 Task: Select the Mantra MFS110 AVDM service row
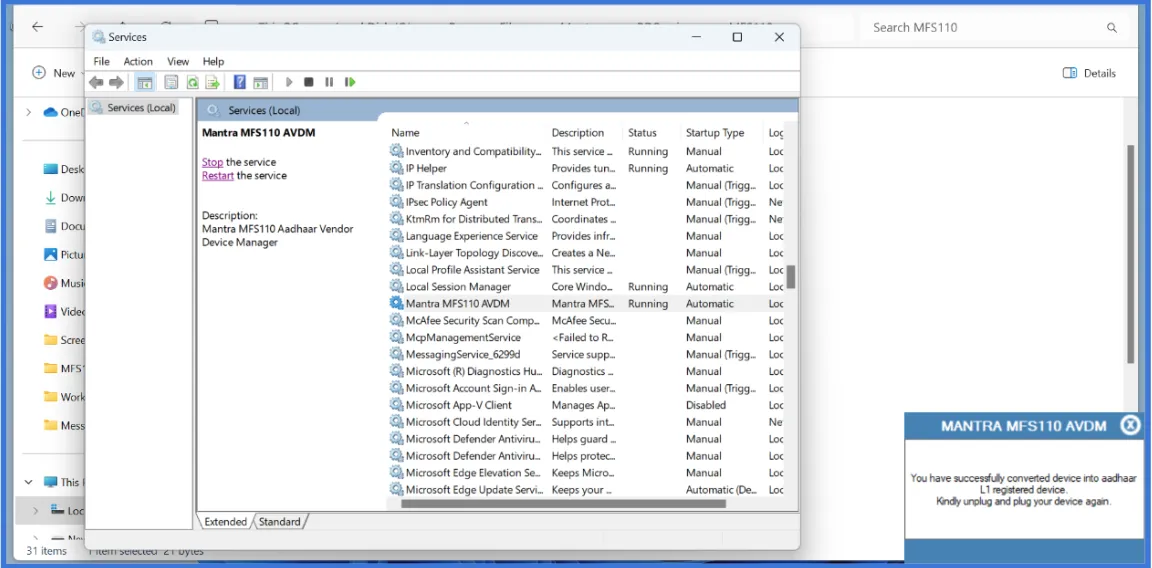tap(586, 303)
